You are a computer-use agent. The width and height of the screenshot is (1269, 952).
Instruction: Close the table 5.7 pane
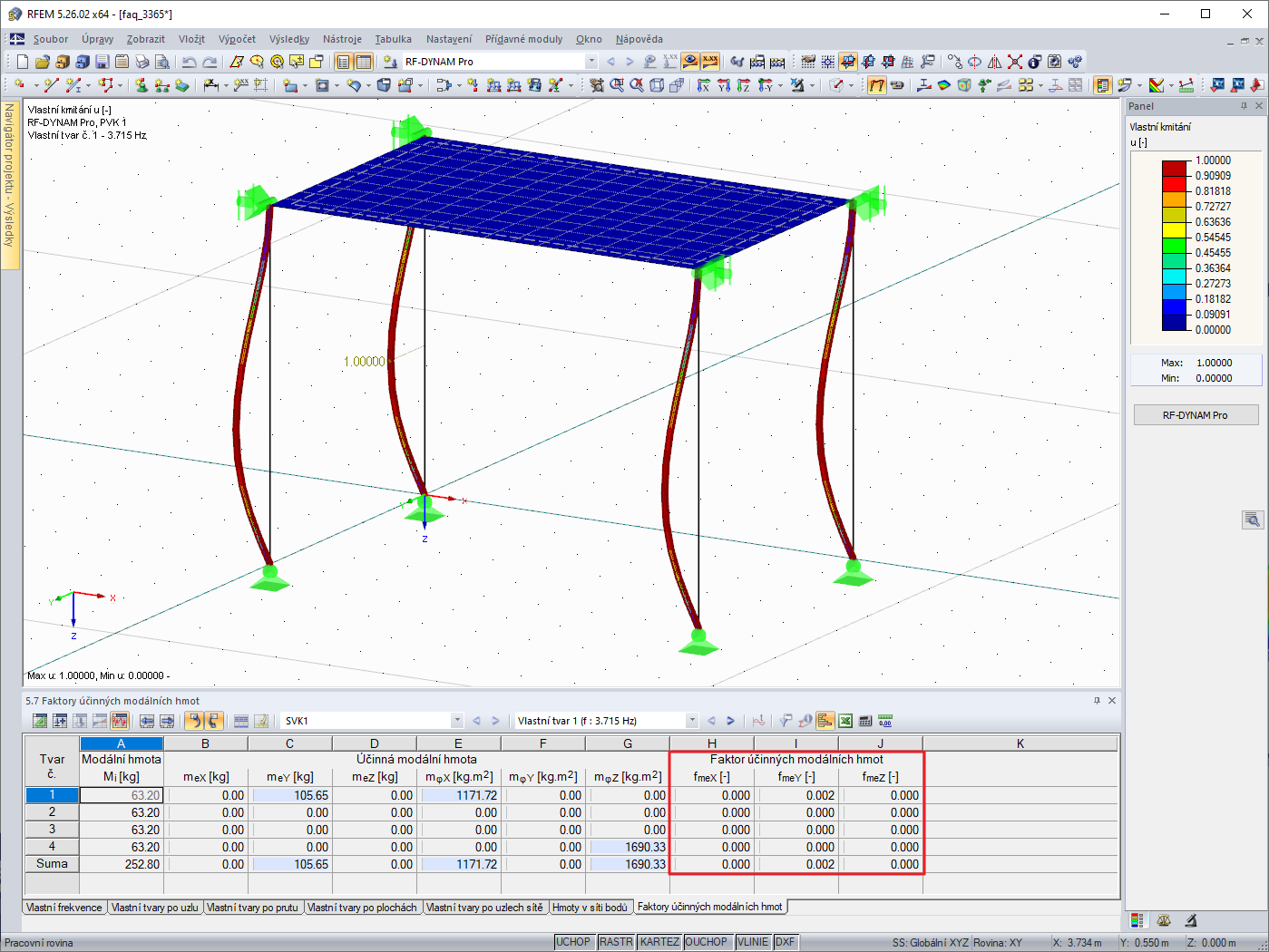point(1112,701)
